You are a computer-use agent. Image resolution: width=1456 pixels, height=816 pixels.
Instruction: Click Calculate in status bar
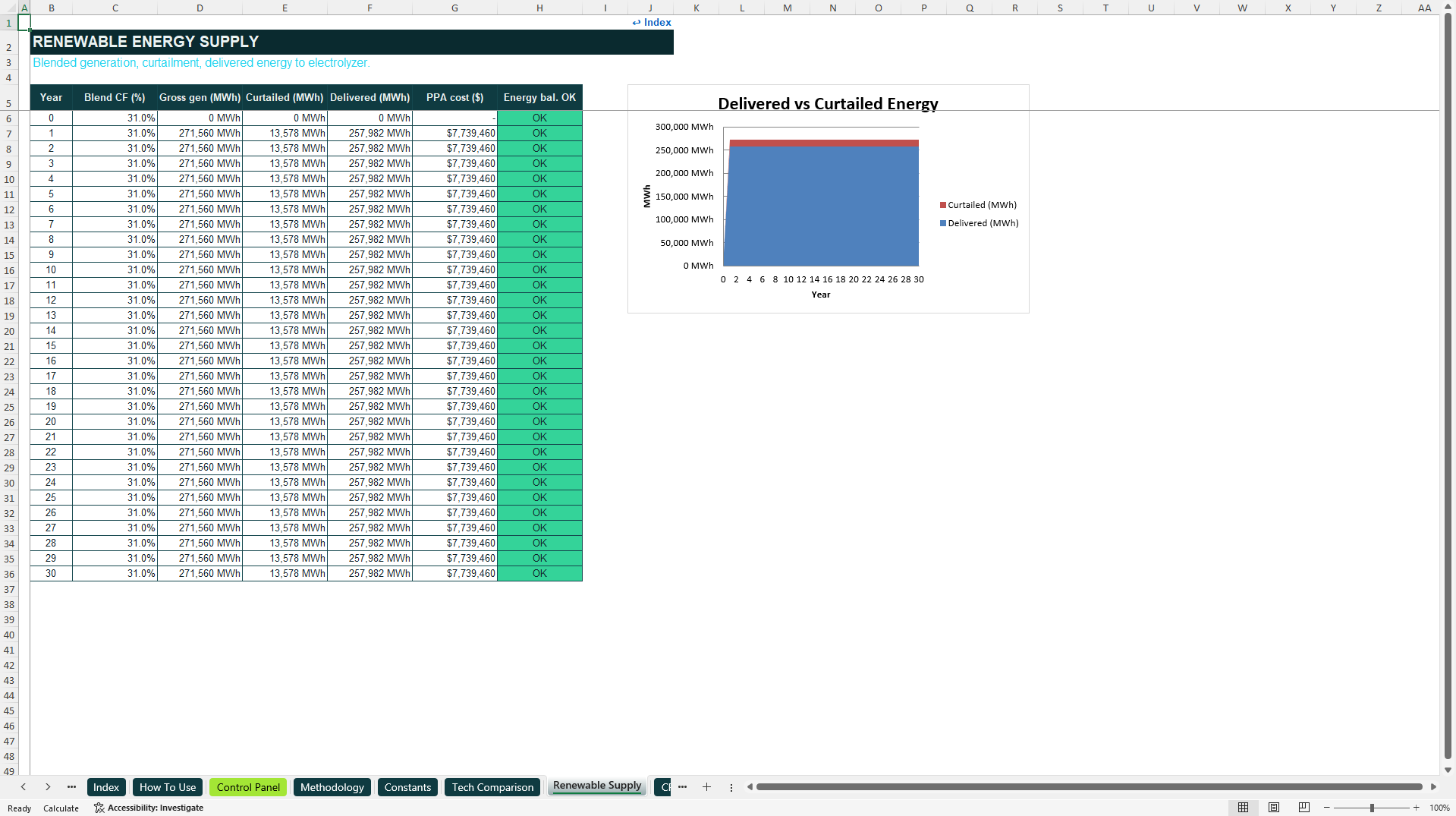coord(61,808)
